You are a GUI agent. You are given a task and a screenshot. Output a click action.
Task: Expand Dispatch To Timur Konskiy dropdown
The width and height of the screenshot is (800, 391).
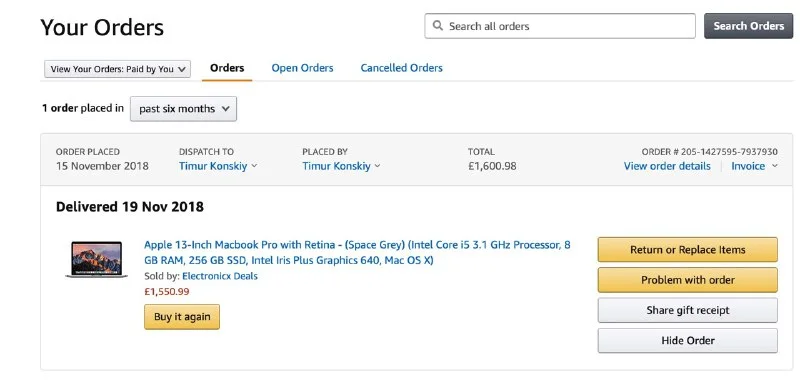pyautogui.click(x=218, y=166)
